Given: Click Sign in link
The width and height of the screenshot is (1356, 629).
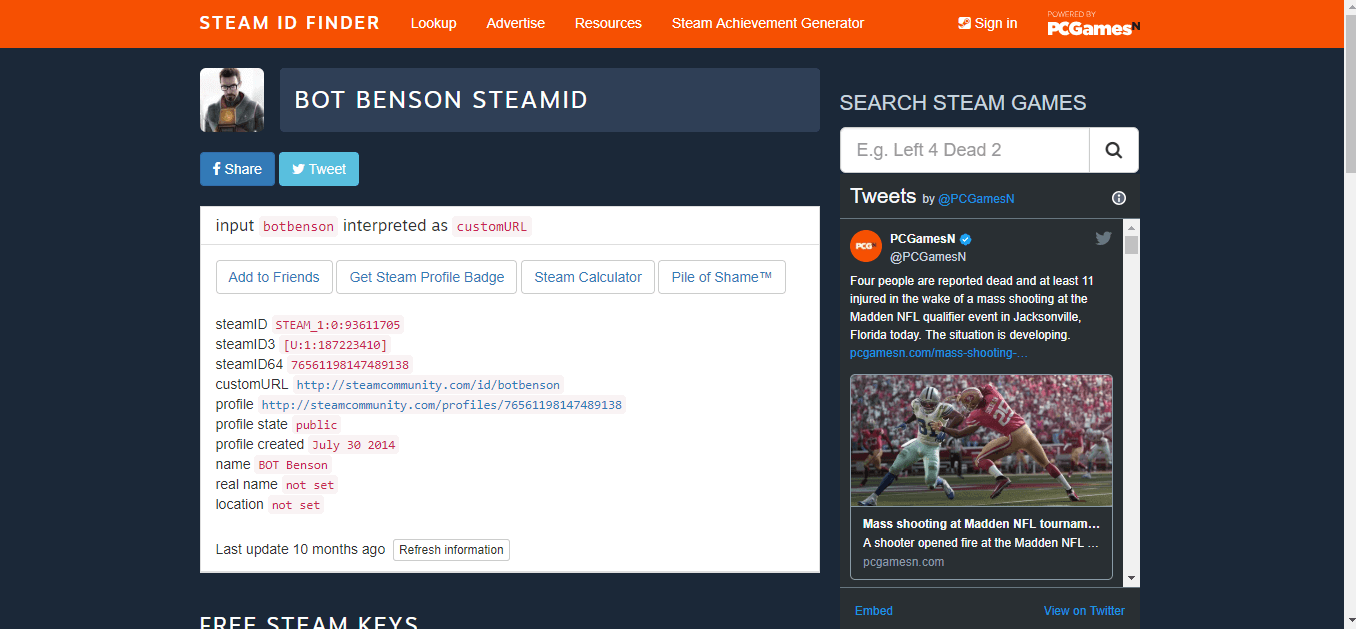Looking at the screenshot, I should [987, 23].
